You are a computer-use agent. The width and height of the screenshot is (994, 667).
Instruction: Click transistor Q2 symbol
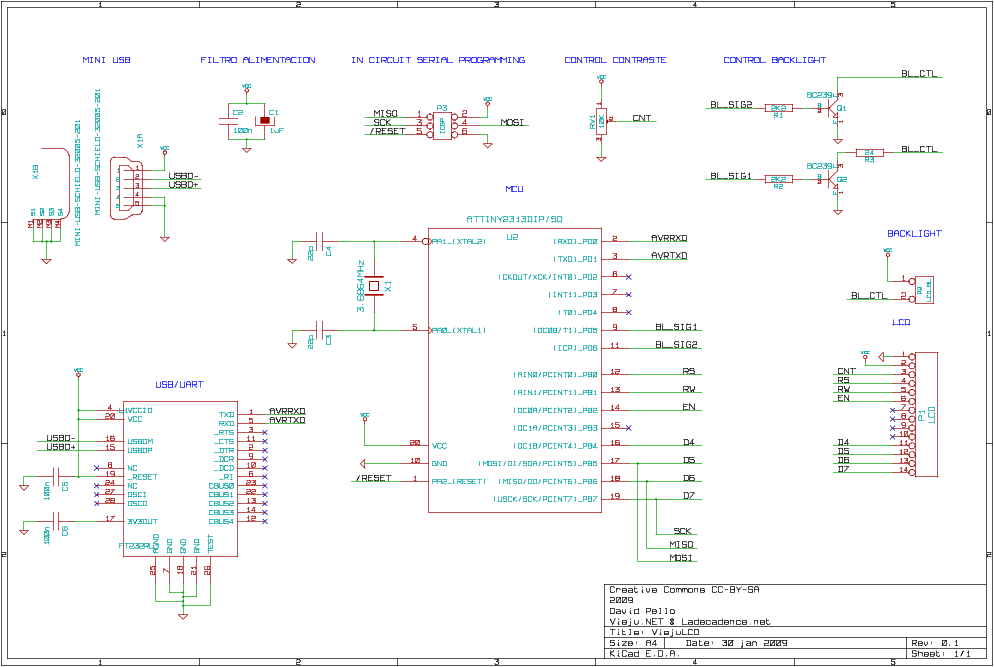(833, 179)
